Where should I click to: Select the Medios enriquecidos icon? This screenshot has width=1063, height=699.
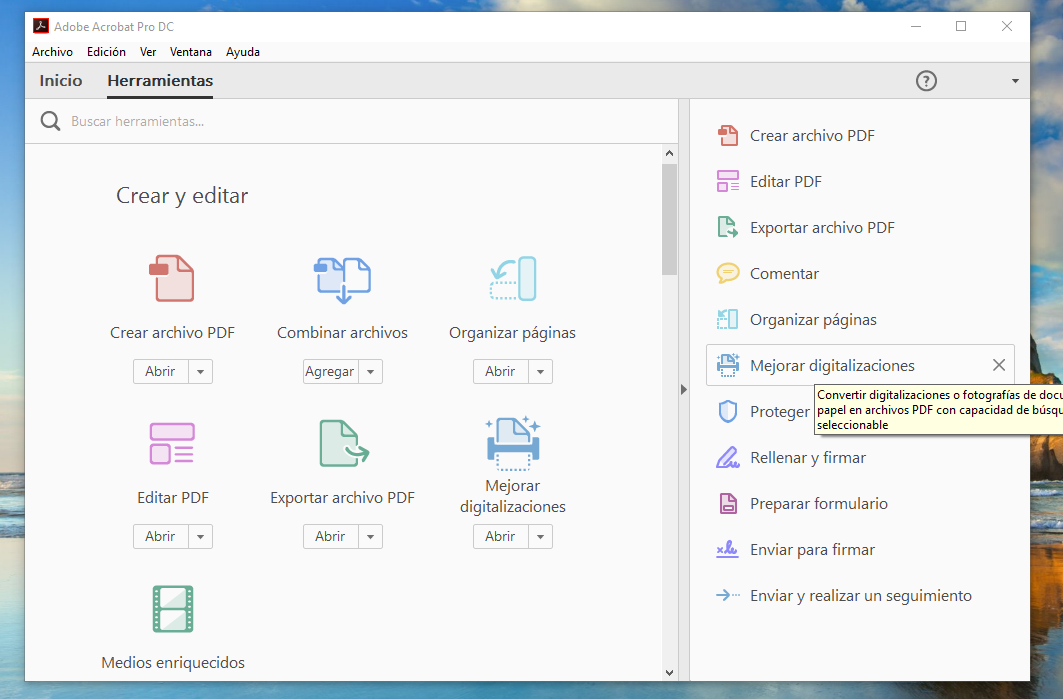(173, 609)
